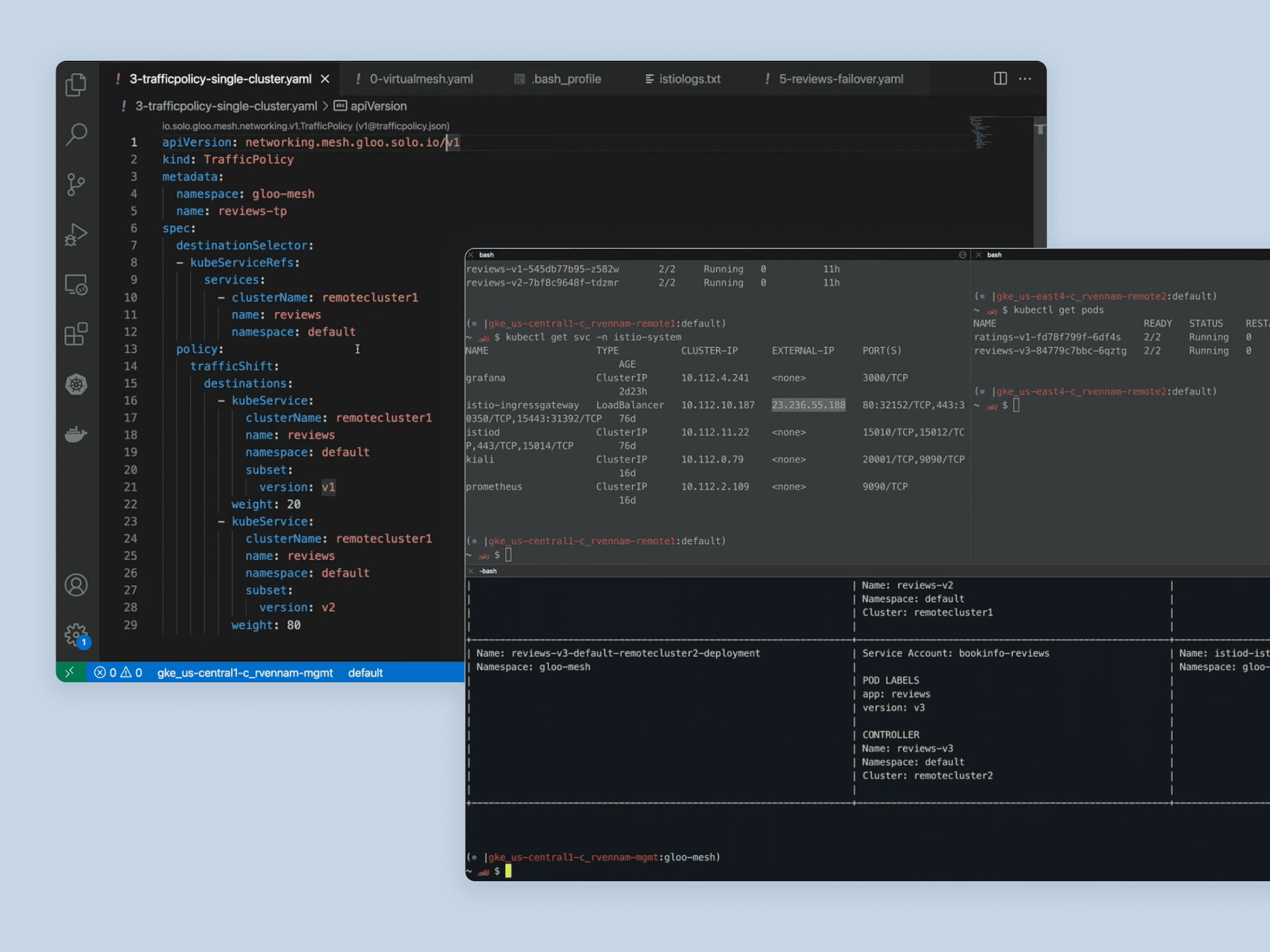The height and width of the screenshot is (952, 1270).
Task: Open the Explorer view in VS Code
Action: (77, 84)
